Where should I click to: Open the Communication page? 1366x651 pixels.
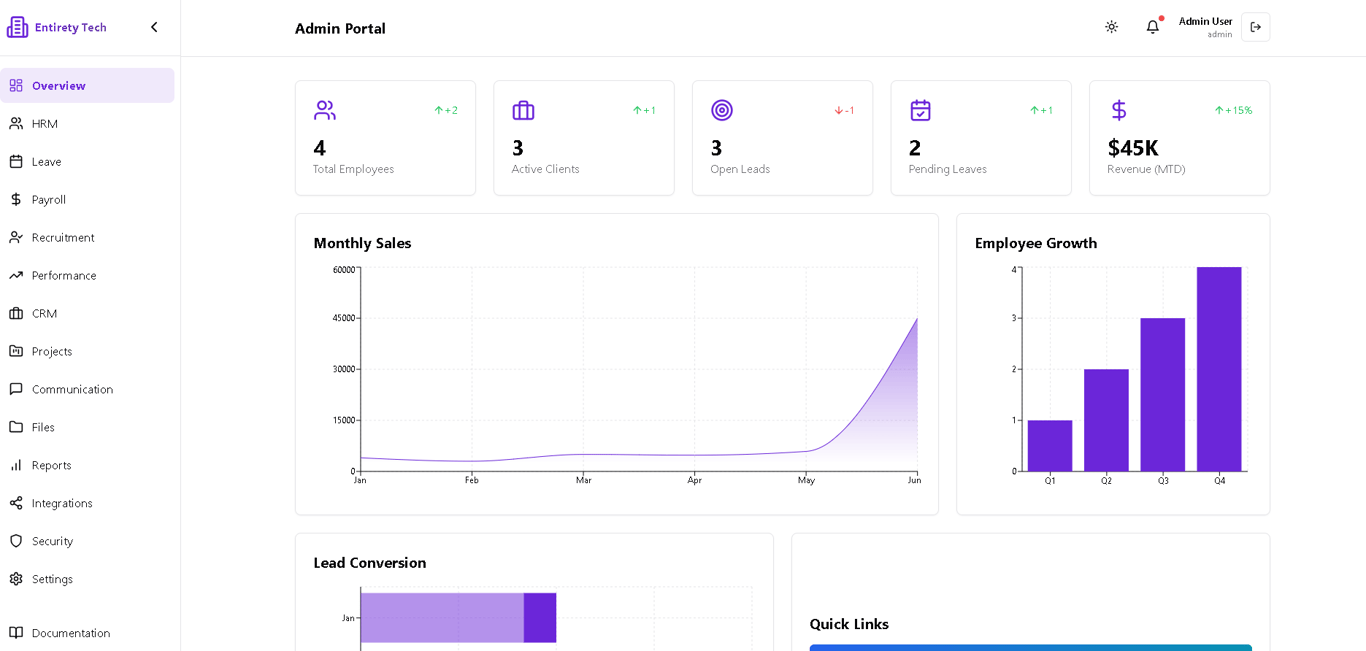(72, 390)
